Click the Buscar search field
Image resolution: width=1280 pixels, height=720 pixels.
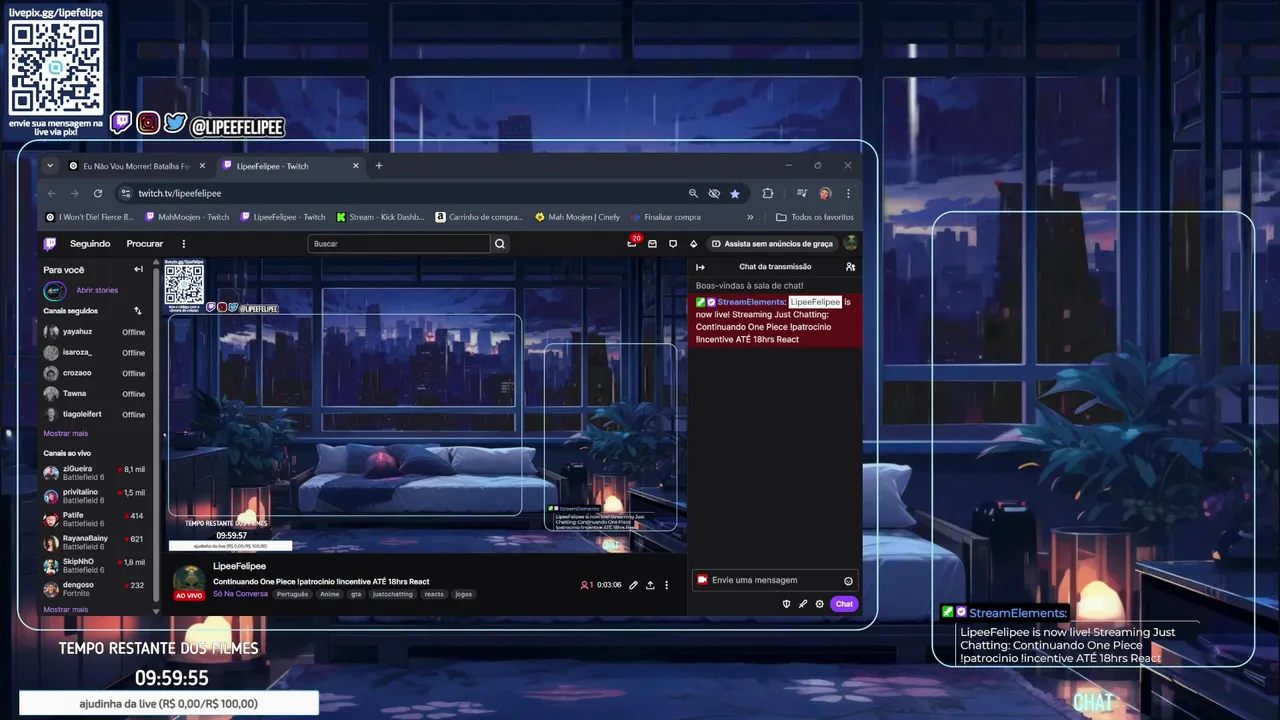pos(399,244)
